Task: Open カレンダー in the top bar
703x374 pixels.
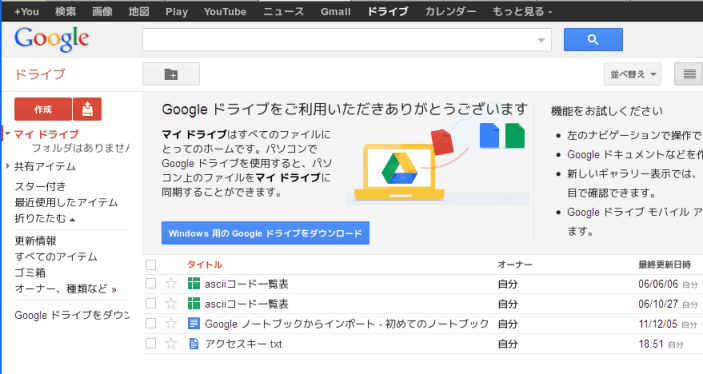Action: (451, 12)
